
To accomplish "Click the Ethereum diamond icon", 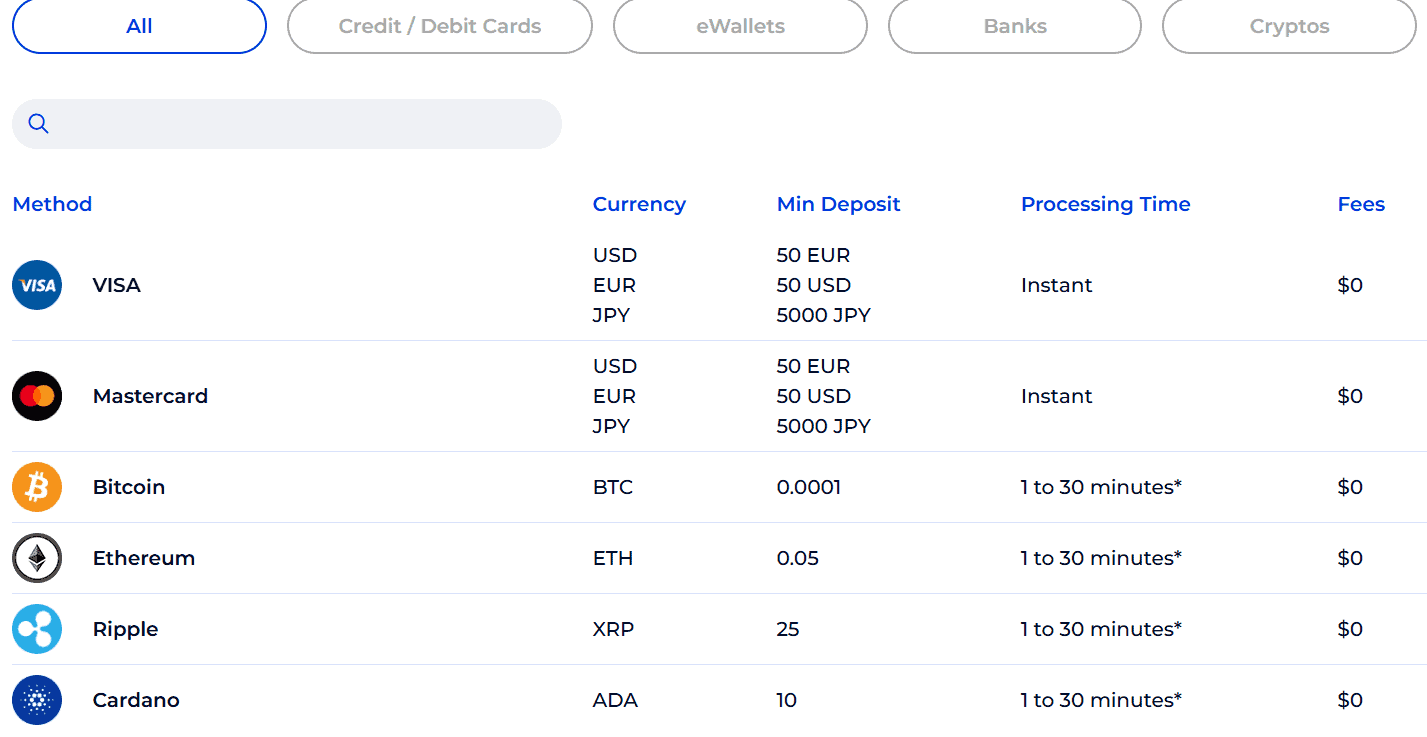I will click(x=37, y=558).
